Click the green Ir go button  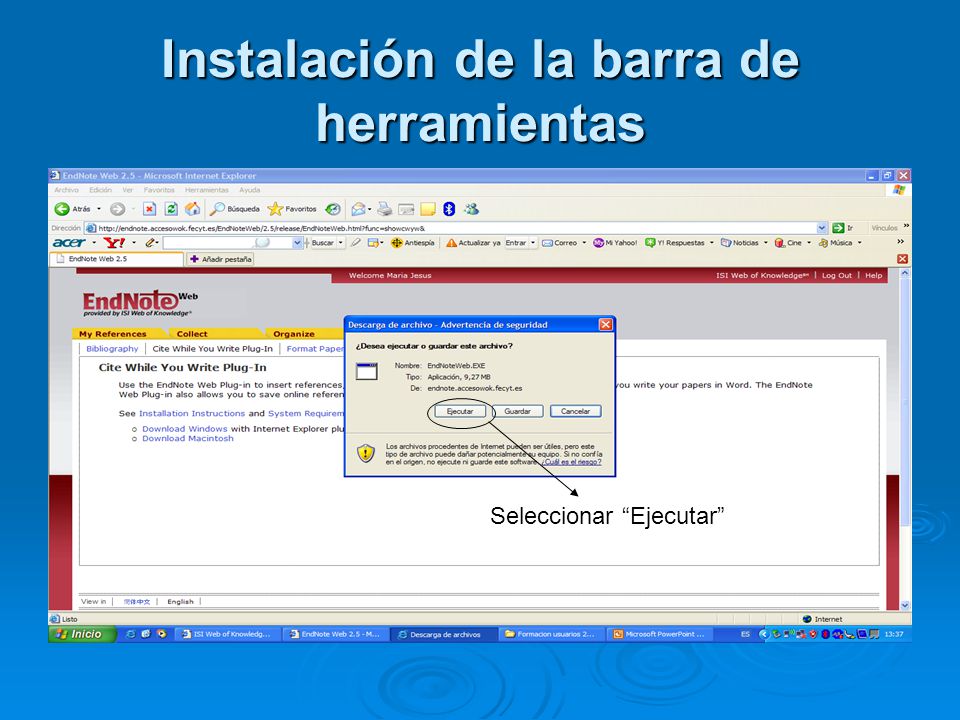coord(838,228)
